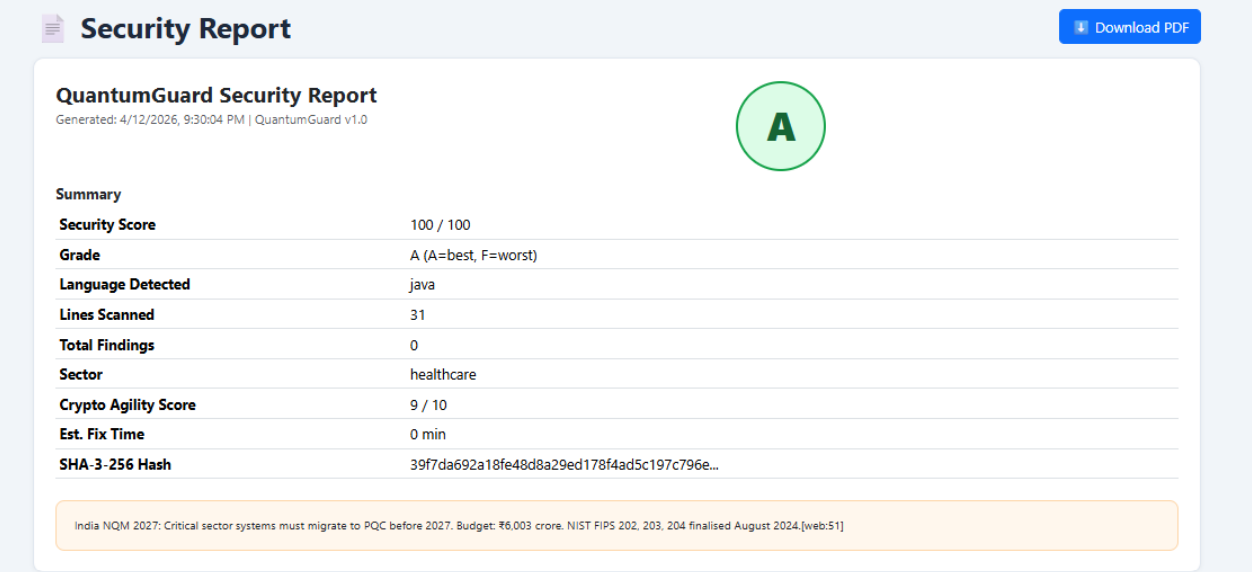
Task: Click the Security Score label
Action: tap(107, 225)
